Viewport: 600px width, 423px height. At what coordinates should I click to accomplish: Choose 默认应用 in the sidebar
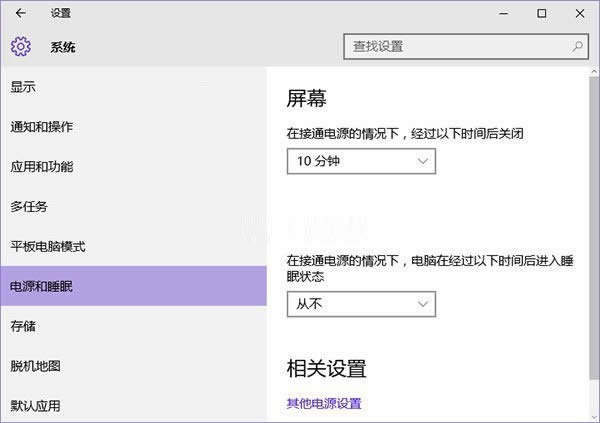pyautogui.click(x=36, y=406)
